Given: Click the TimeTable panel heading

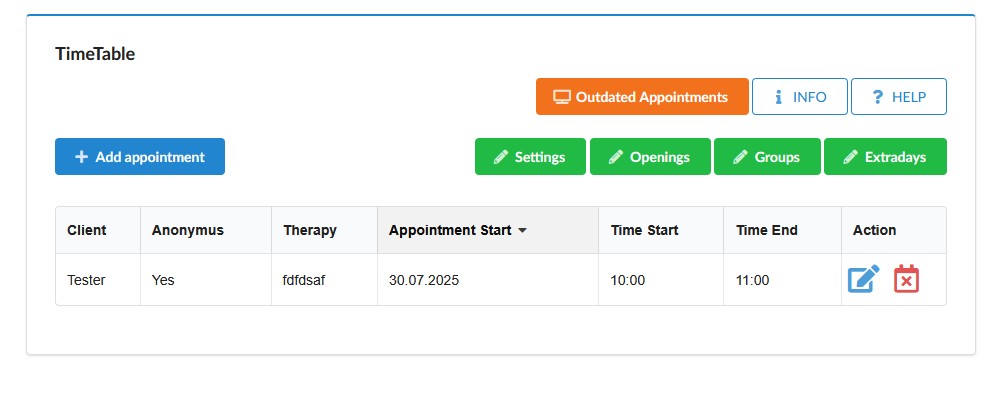Looking at the screenshot, I should tap(95, 54).
